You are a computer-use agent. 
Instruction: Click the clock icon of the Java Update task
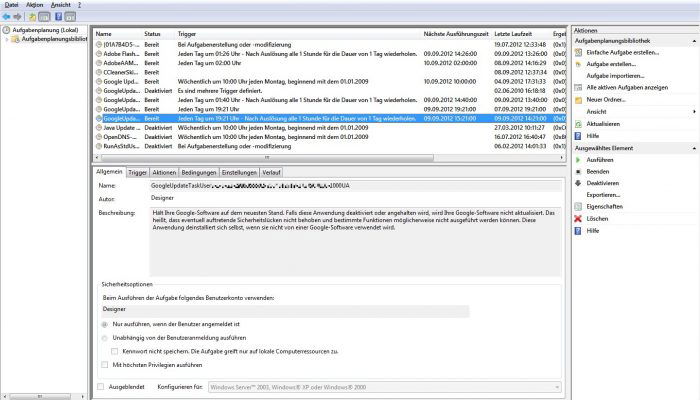[99, 128]
